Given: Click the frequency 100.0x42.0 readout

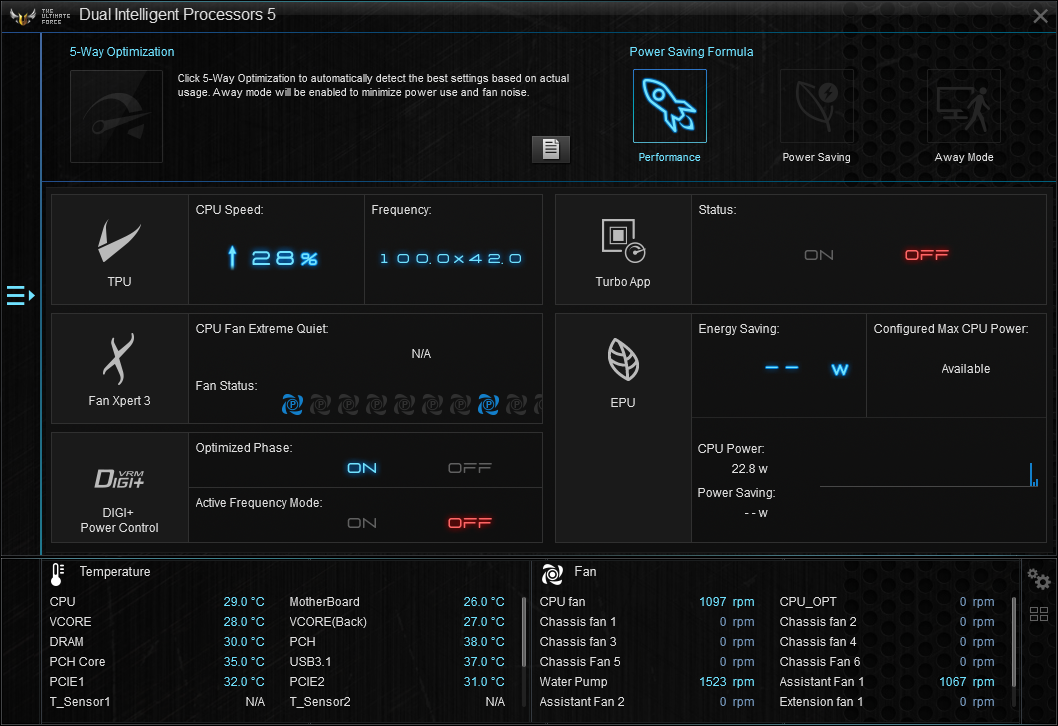Looking at the screenshot, I should coord(451,258).
